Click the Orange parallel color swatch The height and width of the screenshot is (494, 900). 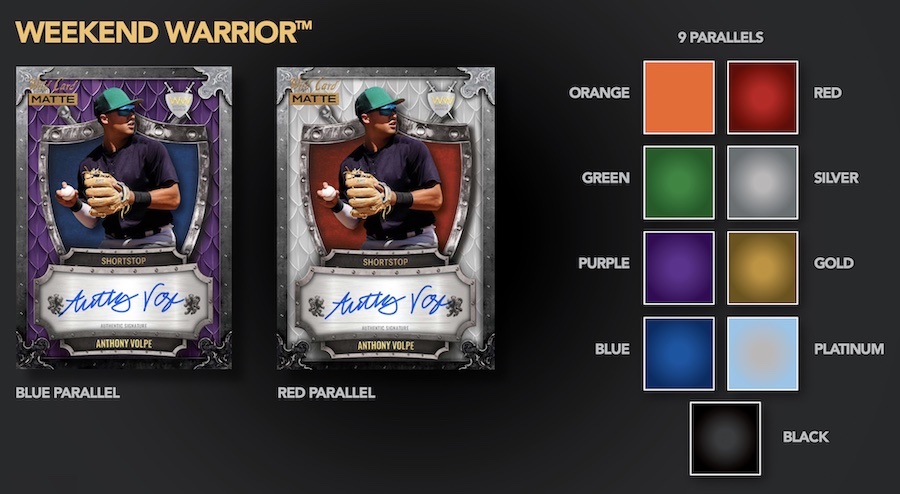click(679, 98)
